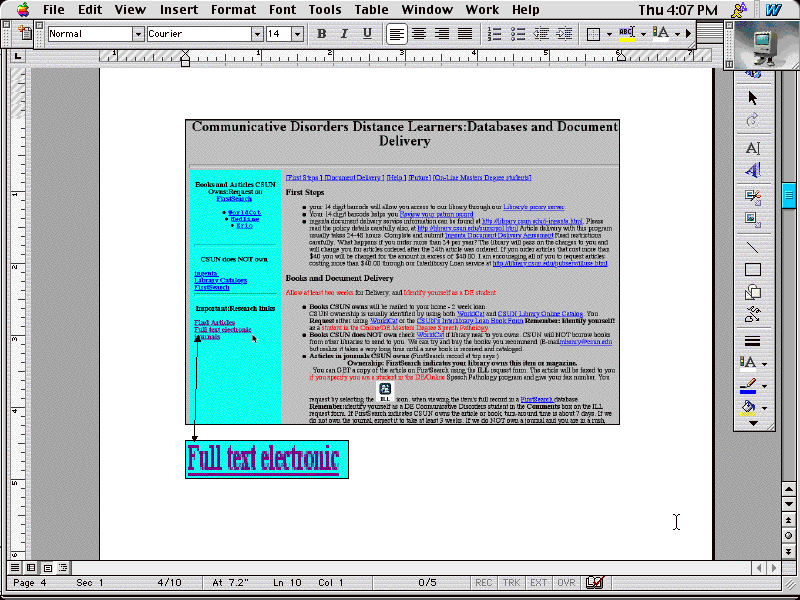
Task: Open the Format menu
Action: pyautogui.click(x=233, y=10)
